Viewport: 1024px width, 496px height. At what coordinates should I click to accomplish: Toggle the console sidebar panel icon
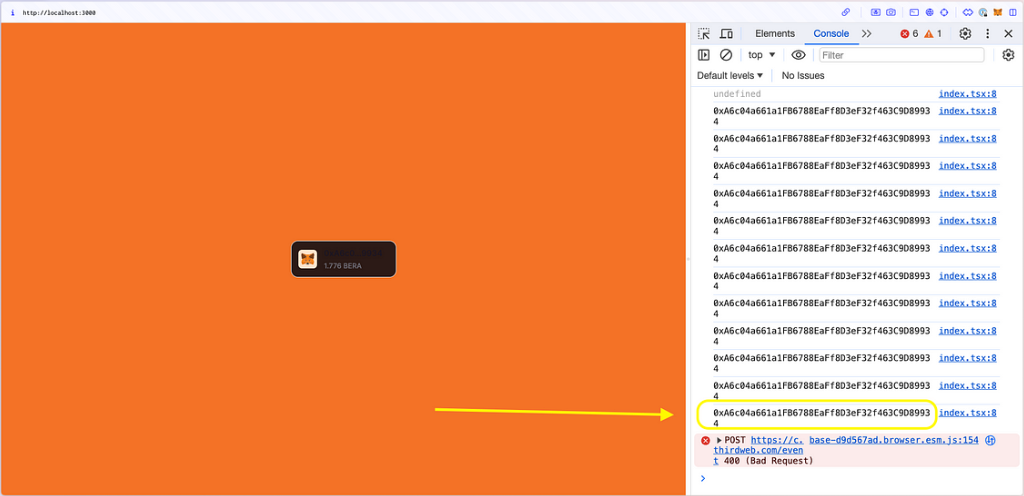point(704,55)
